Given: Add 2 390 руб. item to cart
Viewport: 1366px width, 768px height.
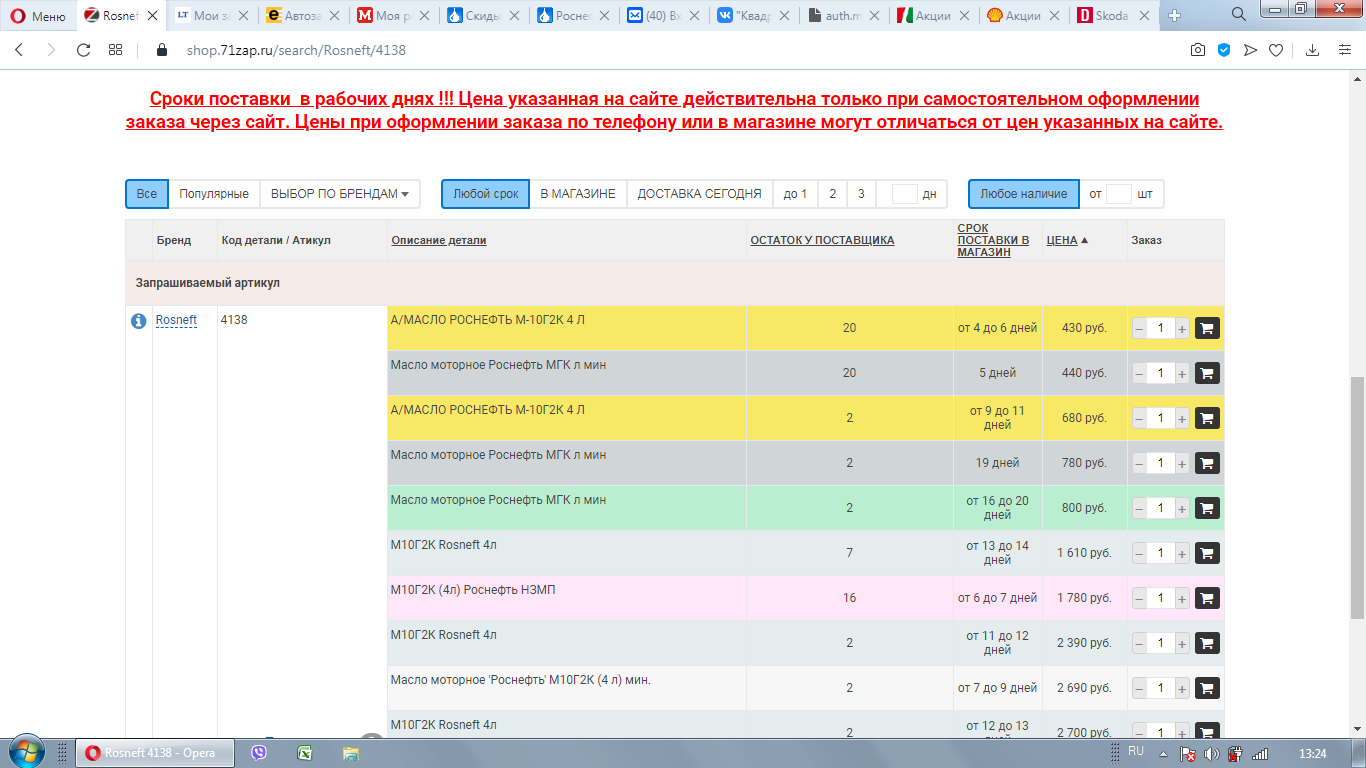Looking at the screenshot, I should tap(1207, 643).
